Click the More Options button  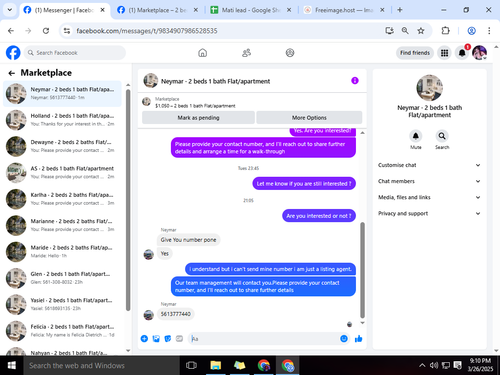pyautogui.click(x=309, y=118)
